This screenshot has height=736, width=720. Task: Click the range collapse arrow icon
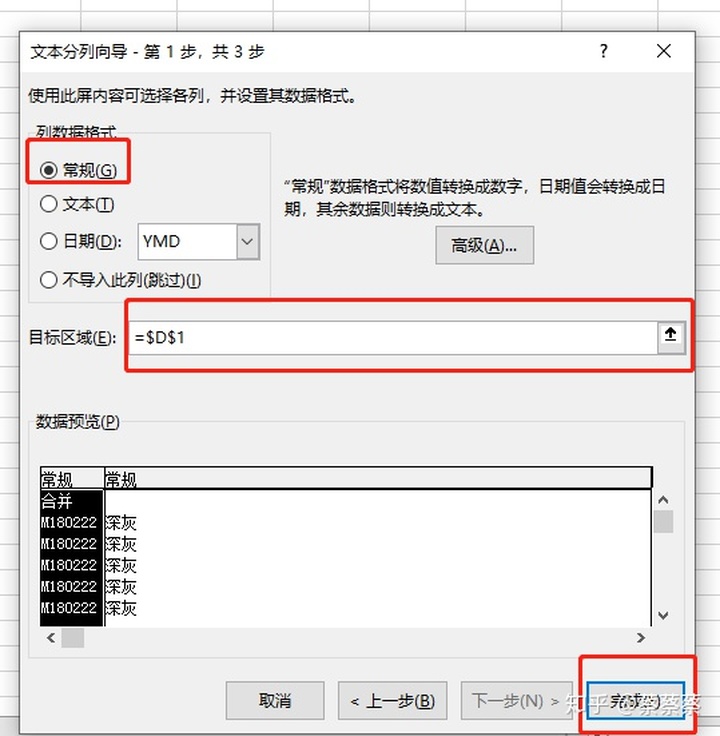671,336
